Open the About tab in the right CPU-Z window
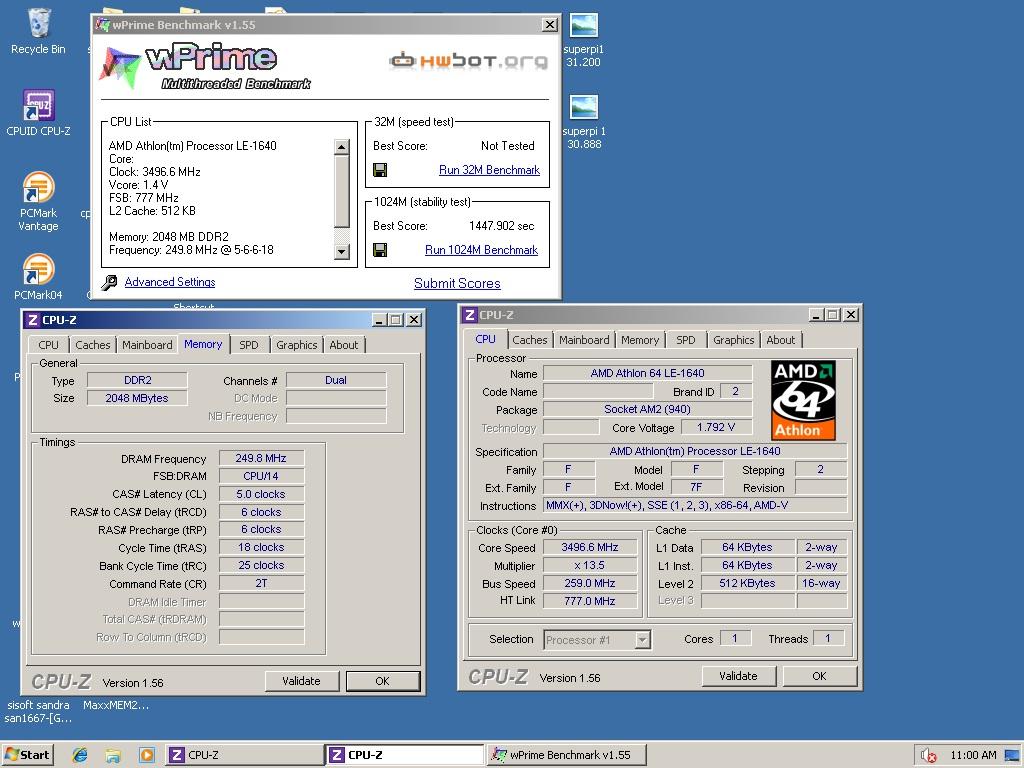This screenshot has width=1024, height=768. 780,340
